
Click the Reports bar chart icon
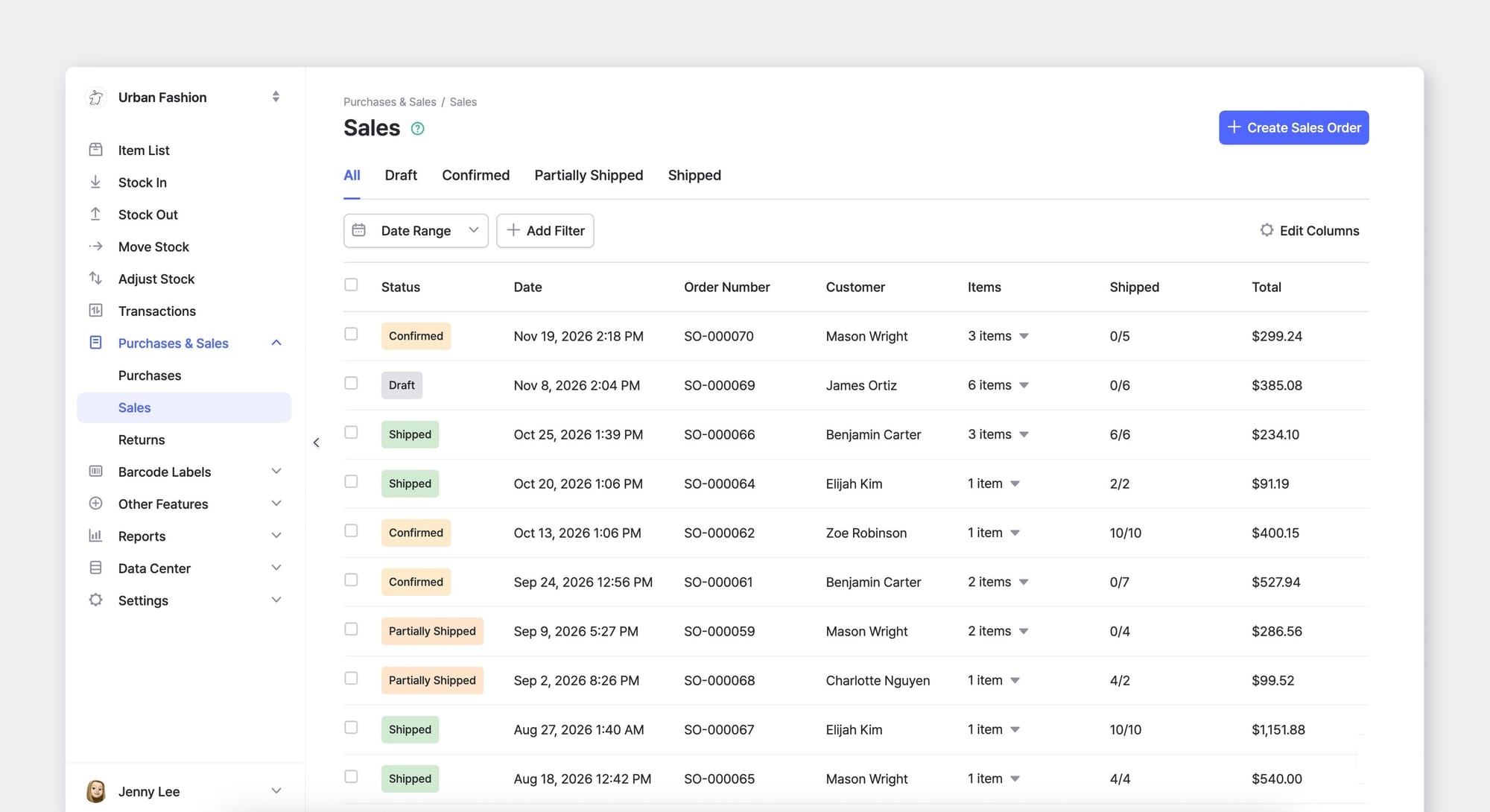pos(95,535)
